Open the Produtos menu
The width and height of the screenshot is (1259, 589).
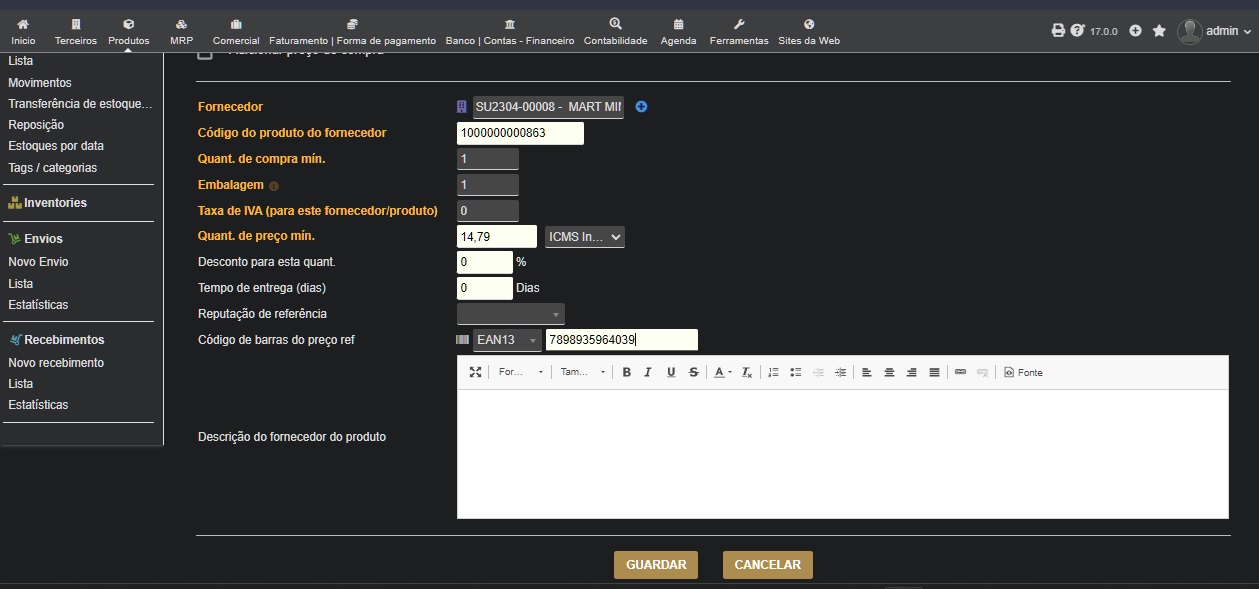(x=128, y=32)
